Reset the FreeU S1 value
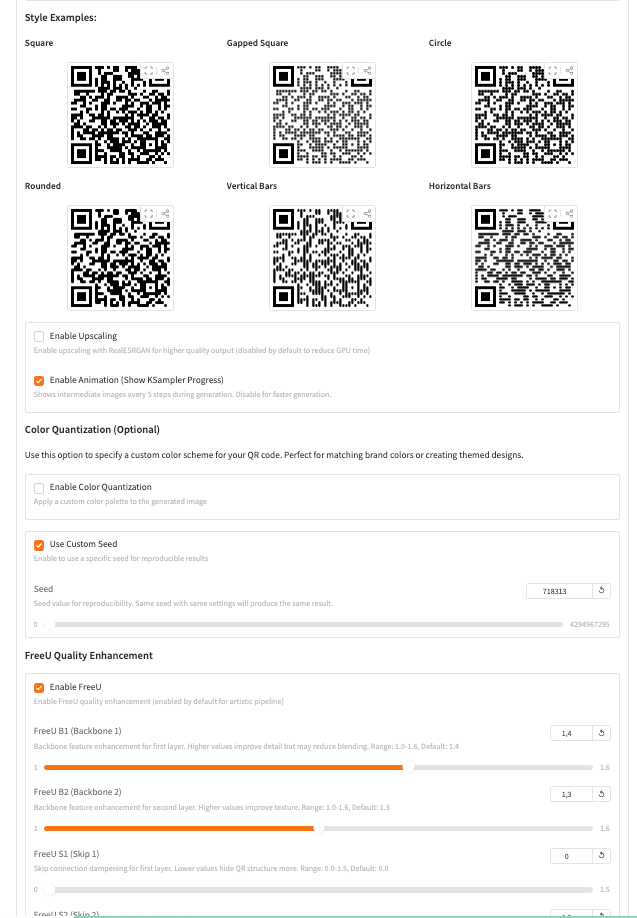 click(602, 855)
